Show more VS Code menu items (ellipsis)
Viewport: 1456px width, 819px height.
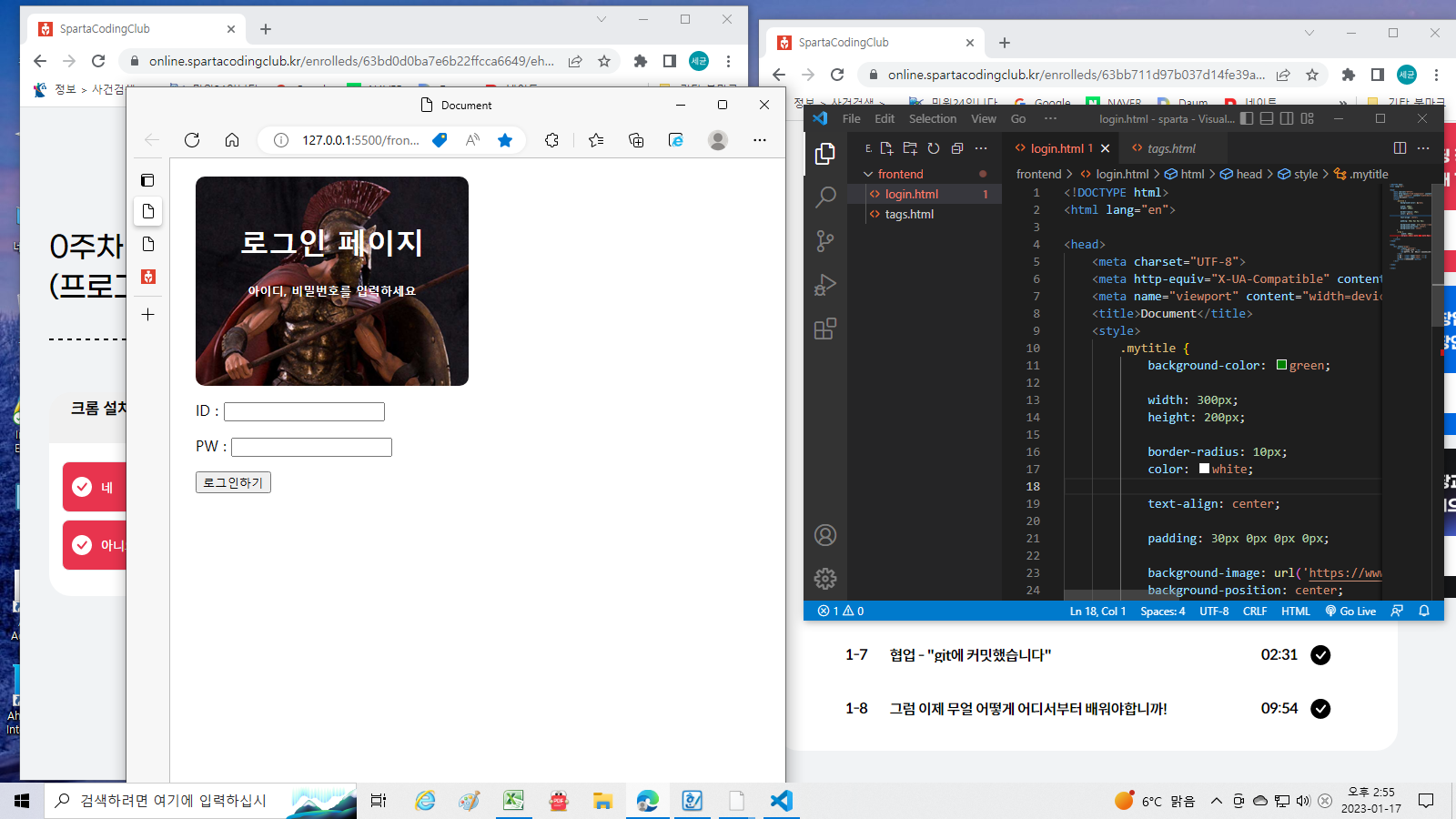point(1051,119)
